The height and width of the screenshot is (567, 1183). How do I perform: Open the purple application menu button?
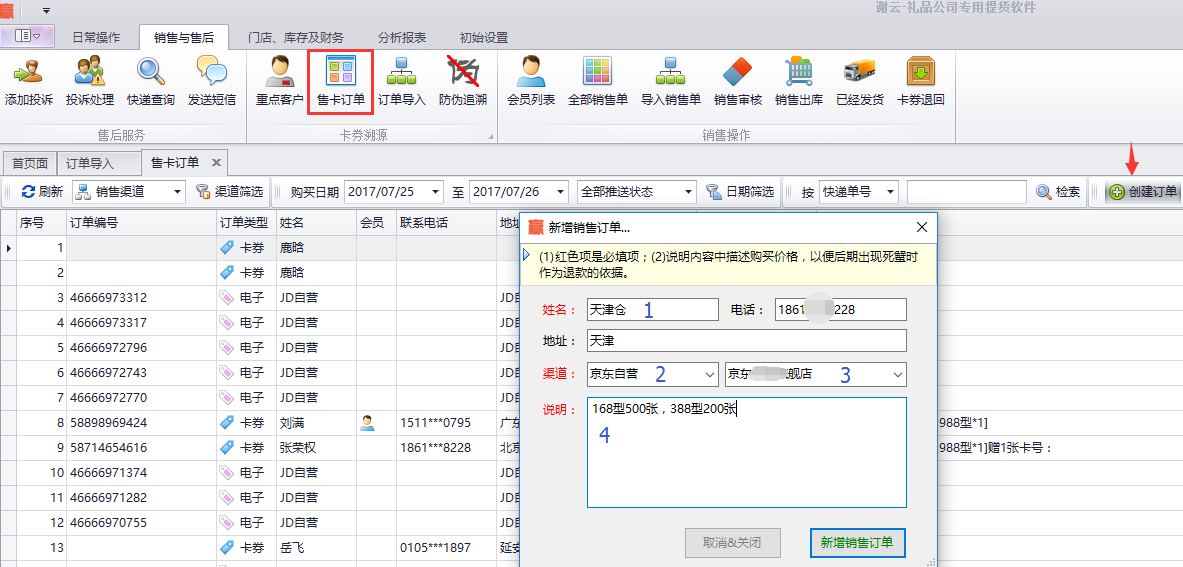click(28, 35)
